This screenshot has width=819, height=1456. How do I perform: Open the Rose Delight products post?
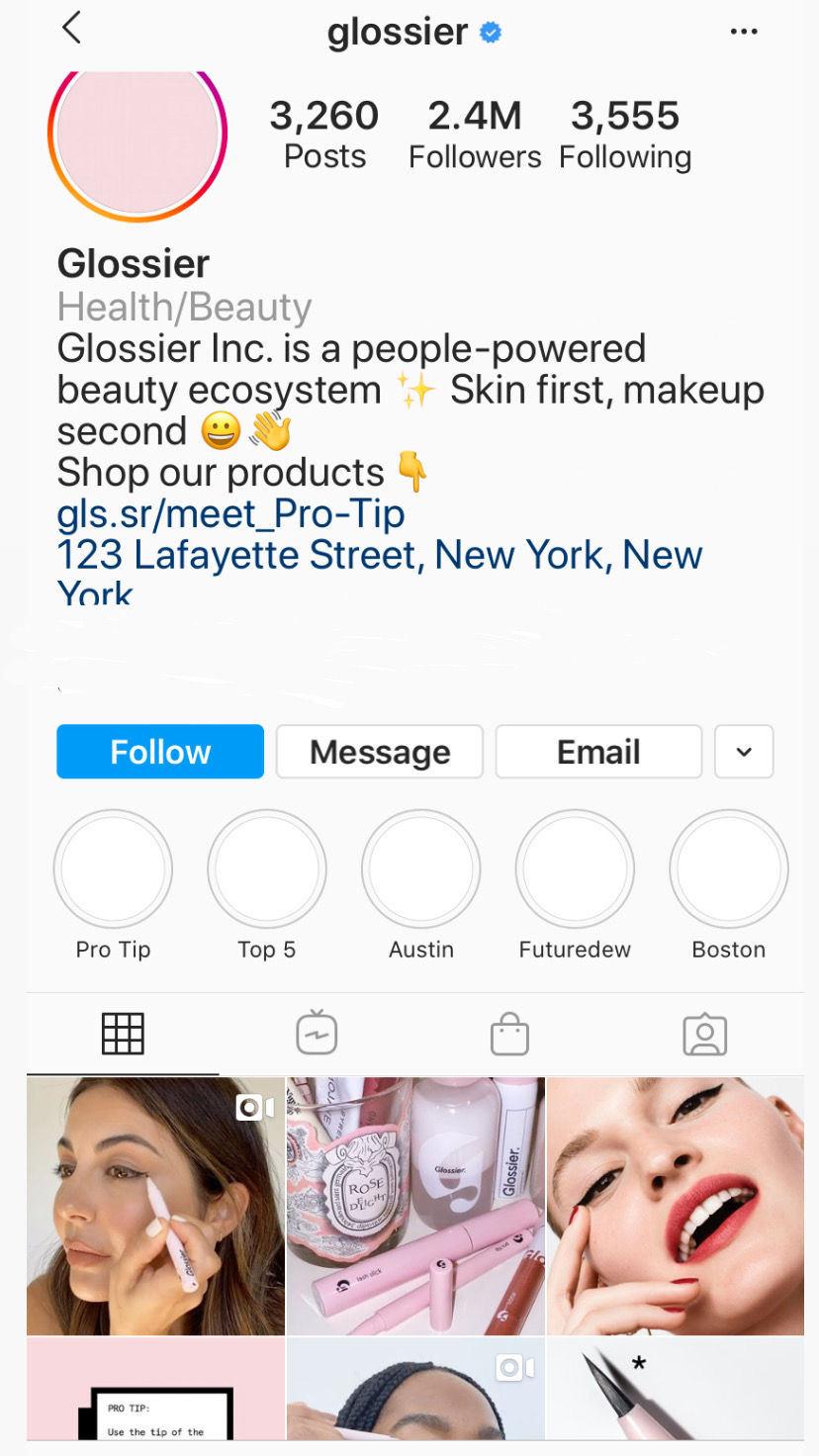click(x=415, y=1206)
